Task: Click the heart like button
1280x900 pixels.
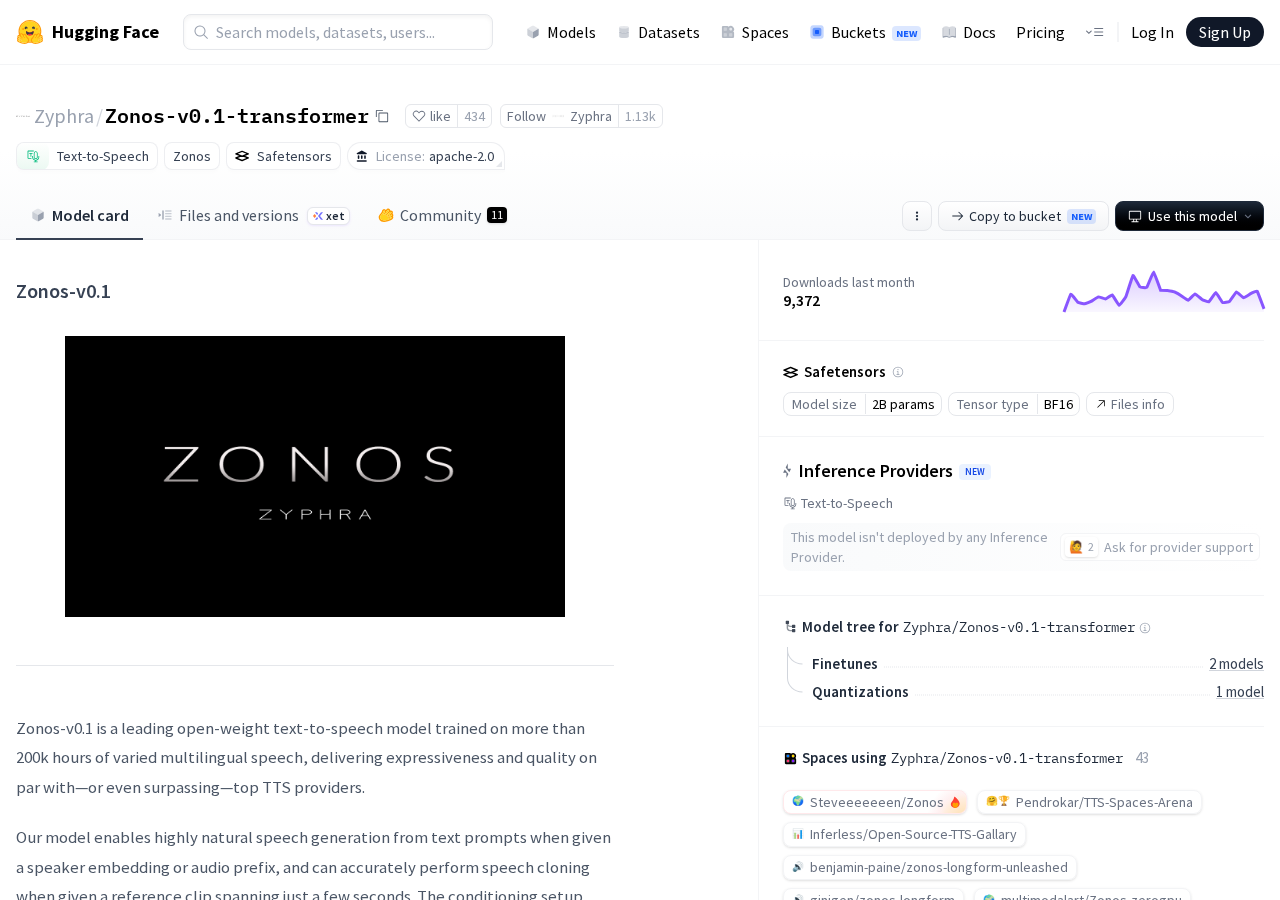Action: (431, 116)
